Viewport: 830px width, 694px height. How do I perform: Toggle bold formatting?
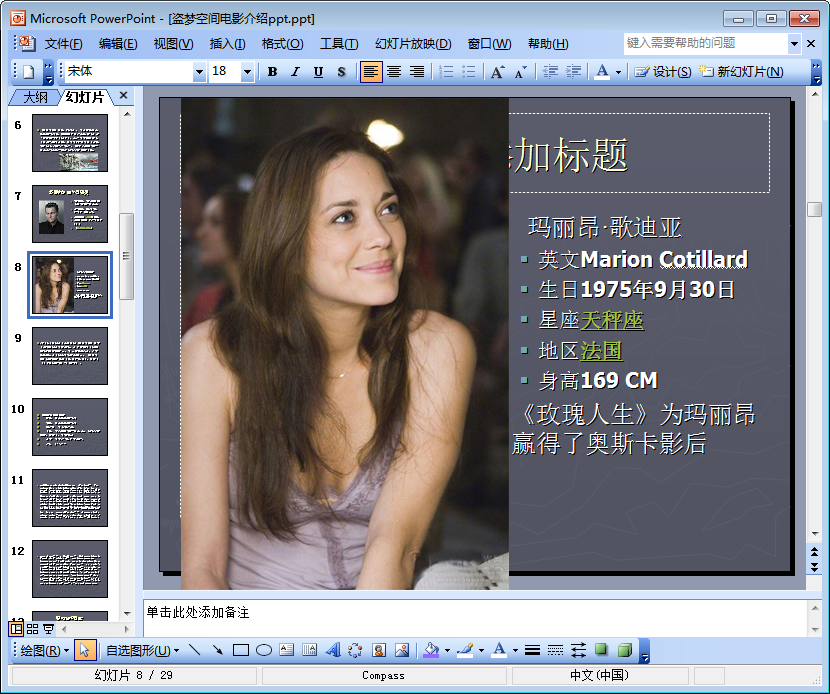pyautogui.click(x=272, y=72)
